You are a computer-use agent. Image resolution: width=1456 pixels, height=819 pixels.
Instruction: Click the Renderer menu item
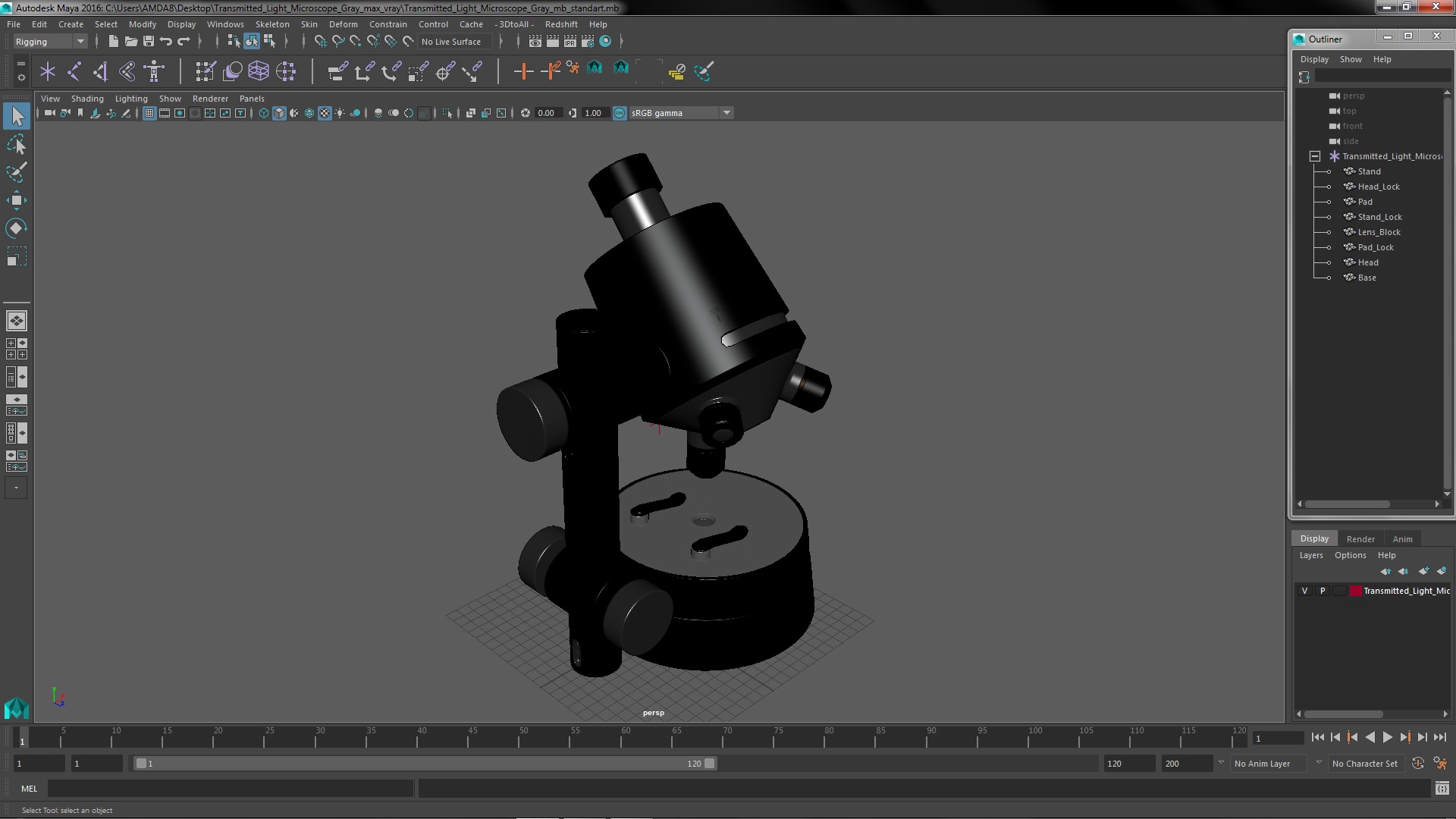click(210, 98)
